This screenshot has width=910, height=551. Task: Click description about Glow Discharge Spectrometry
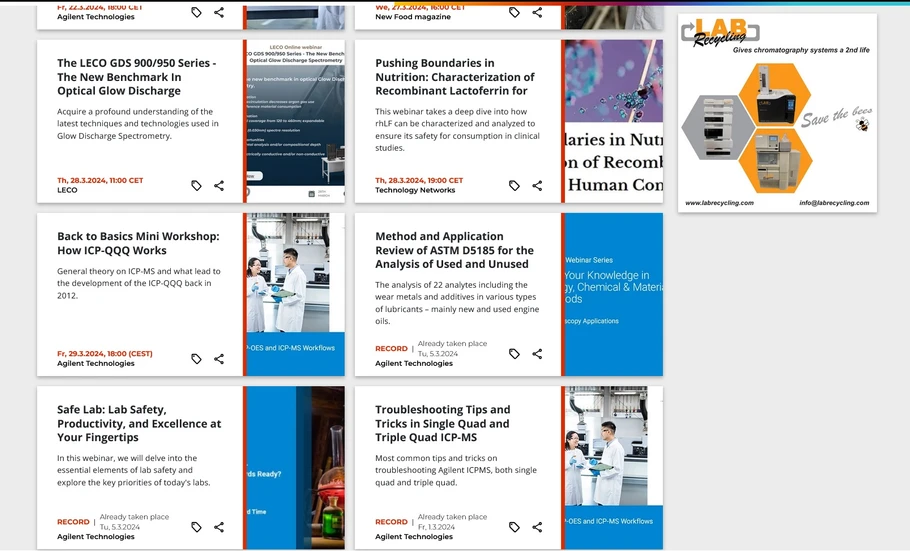[x=138, y=124]
